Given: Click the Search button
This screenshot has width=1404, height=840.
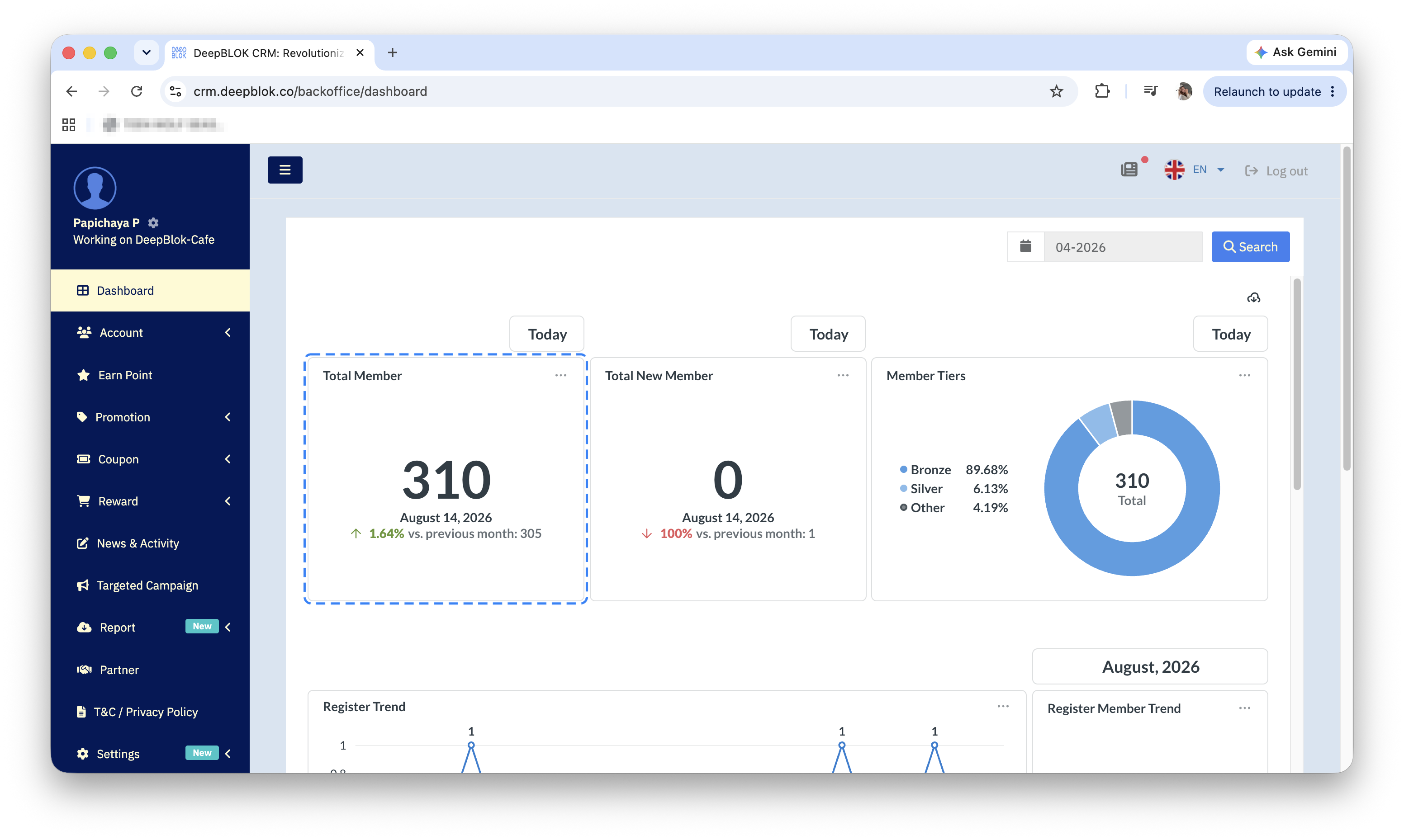Looking at the screenshot, I should [x=1250, y=247].
